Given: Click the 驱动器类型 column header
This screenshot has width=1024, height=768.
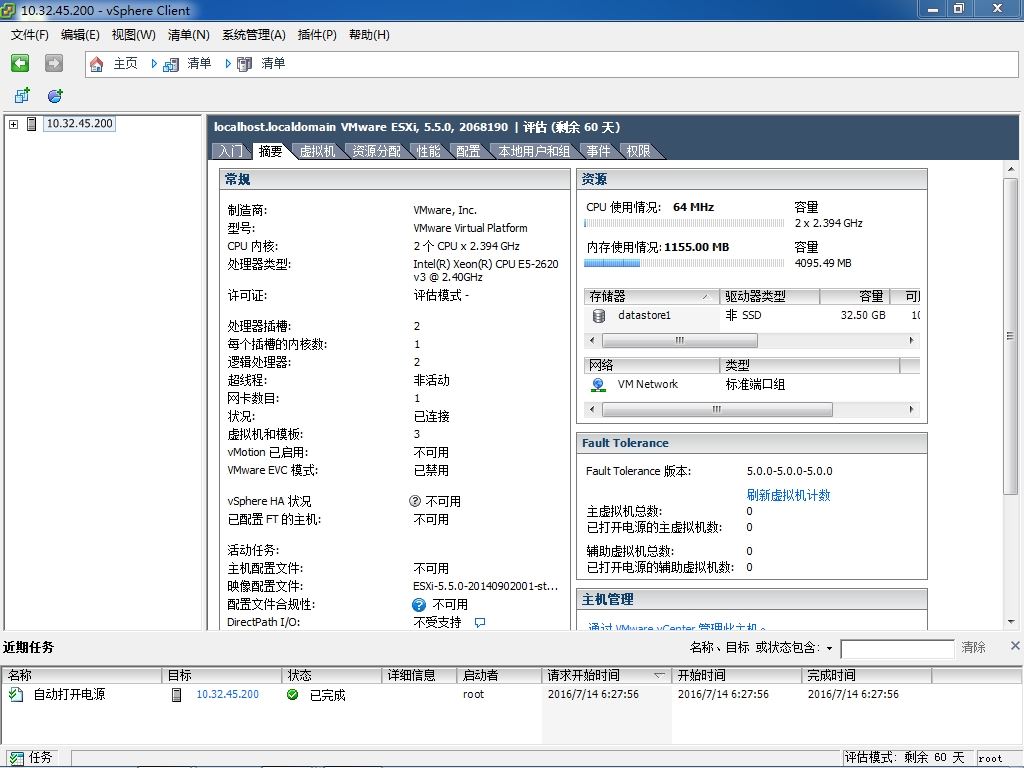Looking at the screenshot, I should click(x=769, y=296).
